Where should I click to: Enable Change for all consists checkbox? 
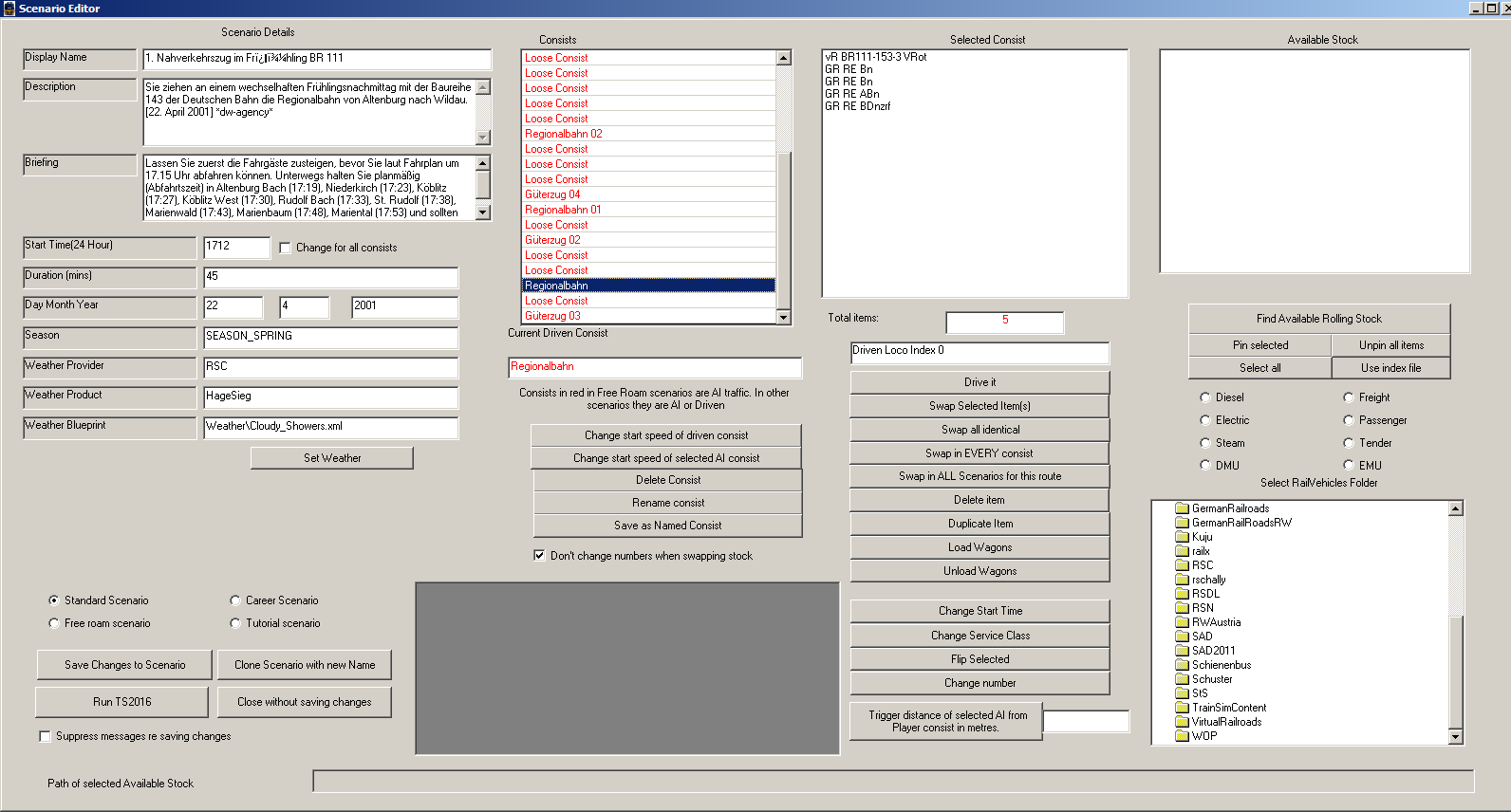point(286,248)
